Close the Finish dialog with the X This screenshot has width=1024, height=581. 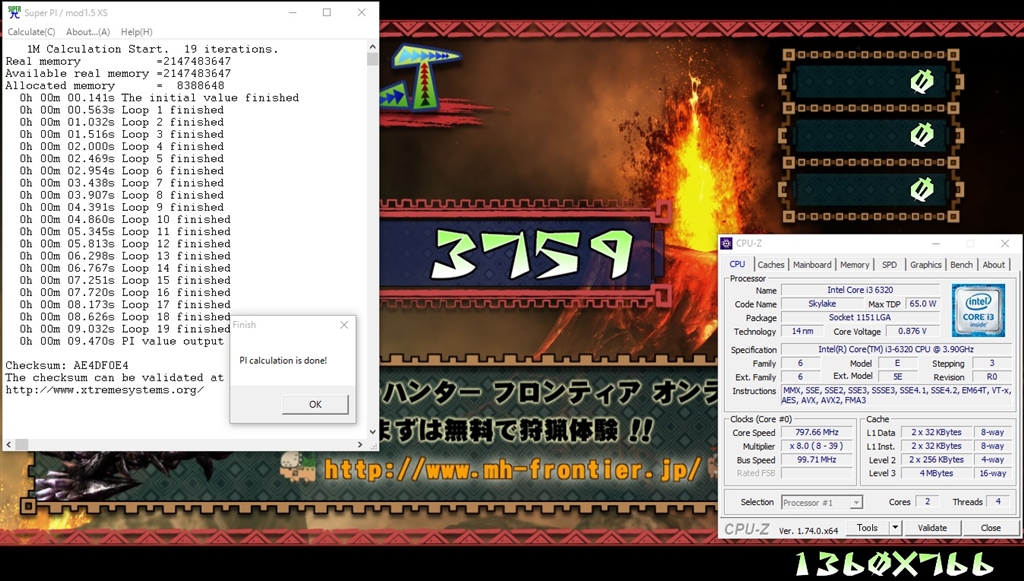tap(344, 325)
